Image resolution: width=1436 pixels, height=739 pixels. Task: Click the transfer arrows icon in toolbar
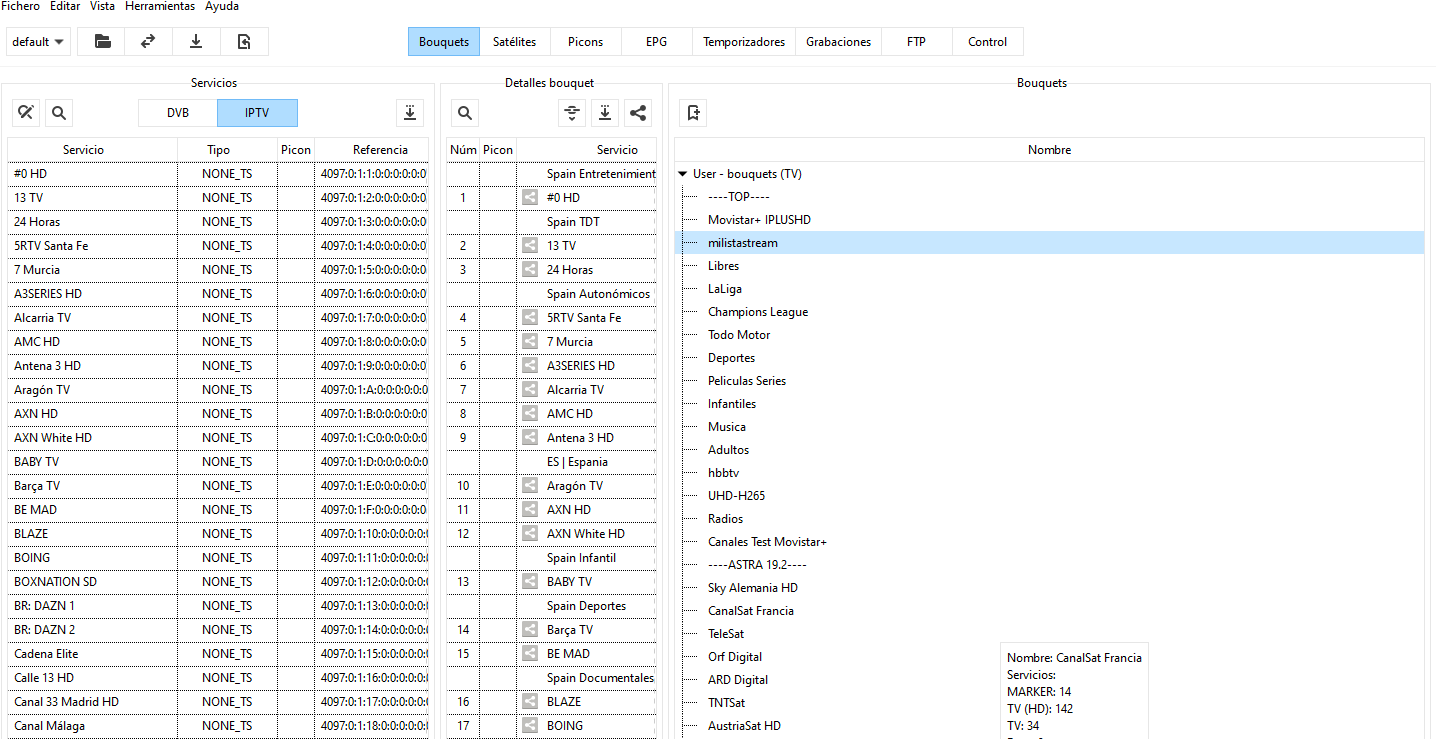tap(148, 42)
